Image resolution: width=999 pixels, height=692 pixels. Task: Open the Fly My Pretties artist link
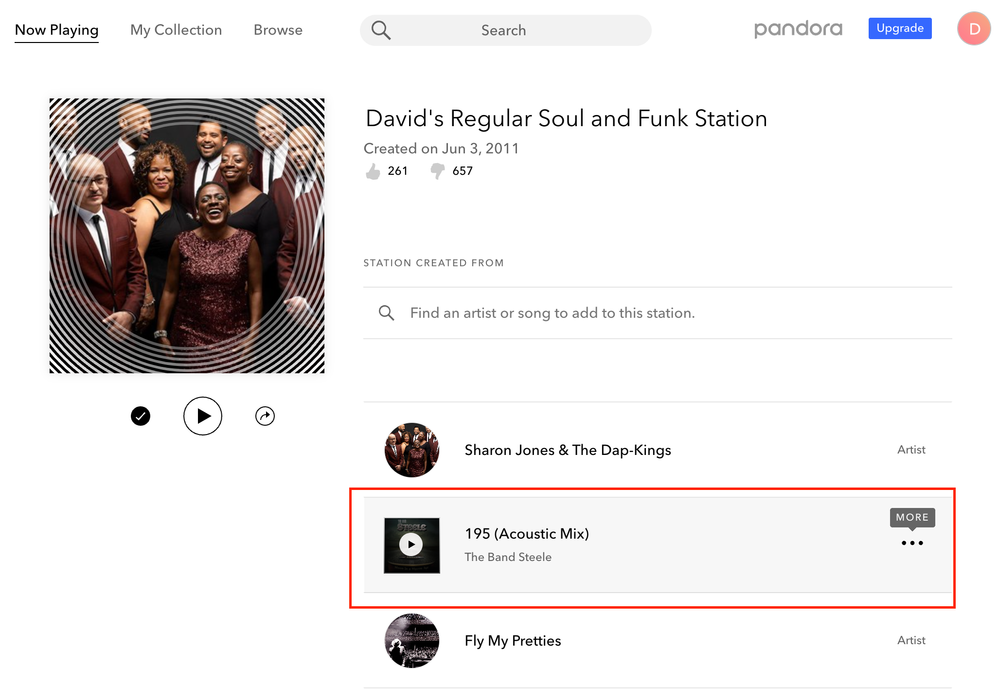click(x=513, y=641)
